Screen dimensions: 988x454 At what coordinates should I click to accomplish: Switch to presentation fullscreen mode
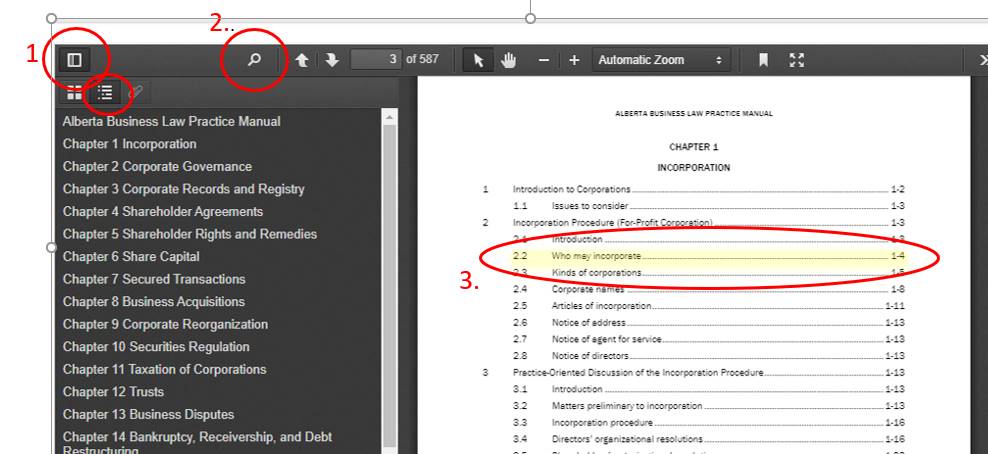tap(796, 60)
